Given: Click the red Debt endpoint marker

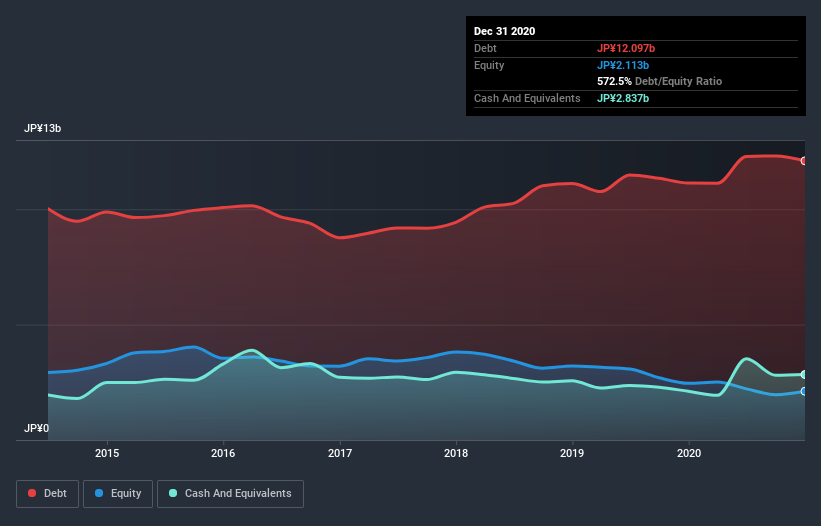Looking at the screenshot, I should (x=804, y=161).
